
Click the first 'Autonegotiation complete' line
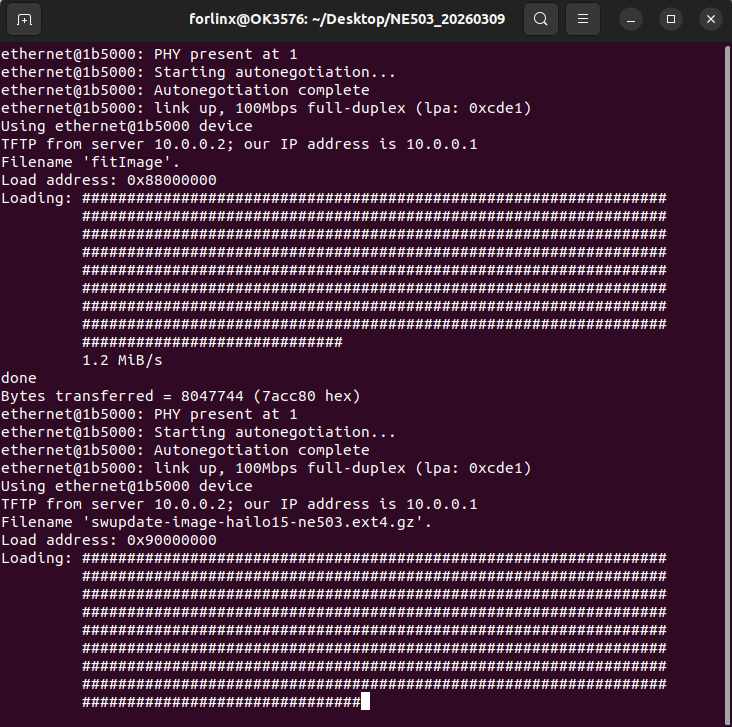185,90
